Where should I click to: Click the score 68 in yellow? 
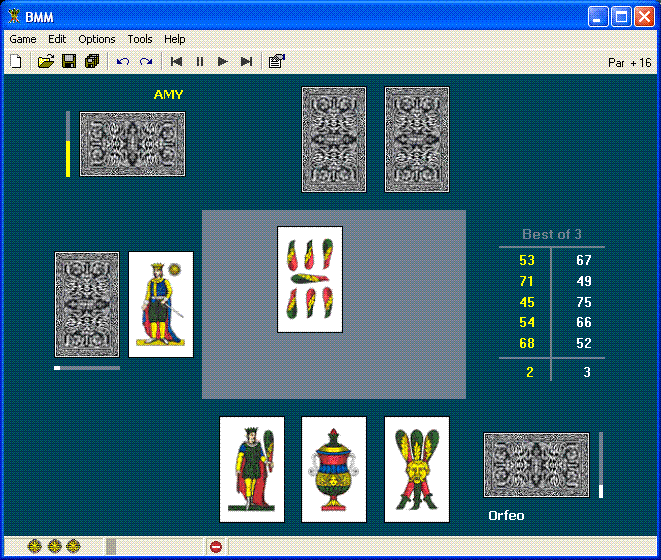click(x=527, y=343)
